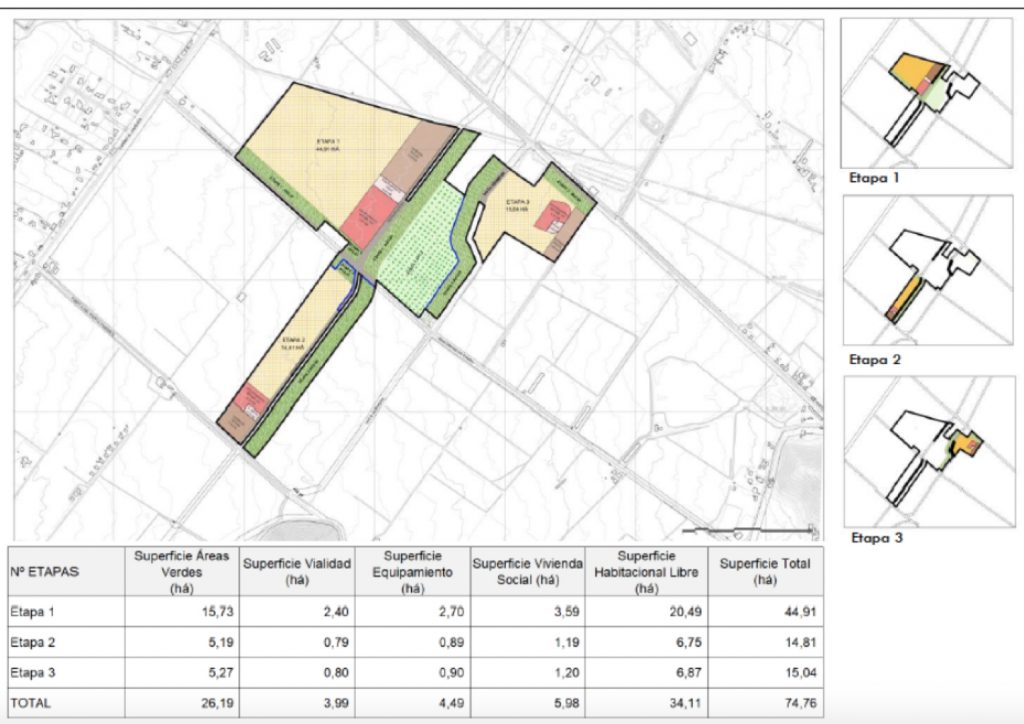Click the Etapa 1 thumbnail map
Screen dimensions: 1024x724
tap(926, 94)
